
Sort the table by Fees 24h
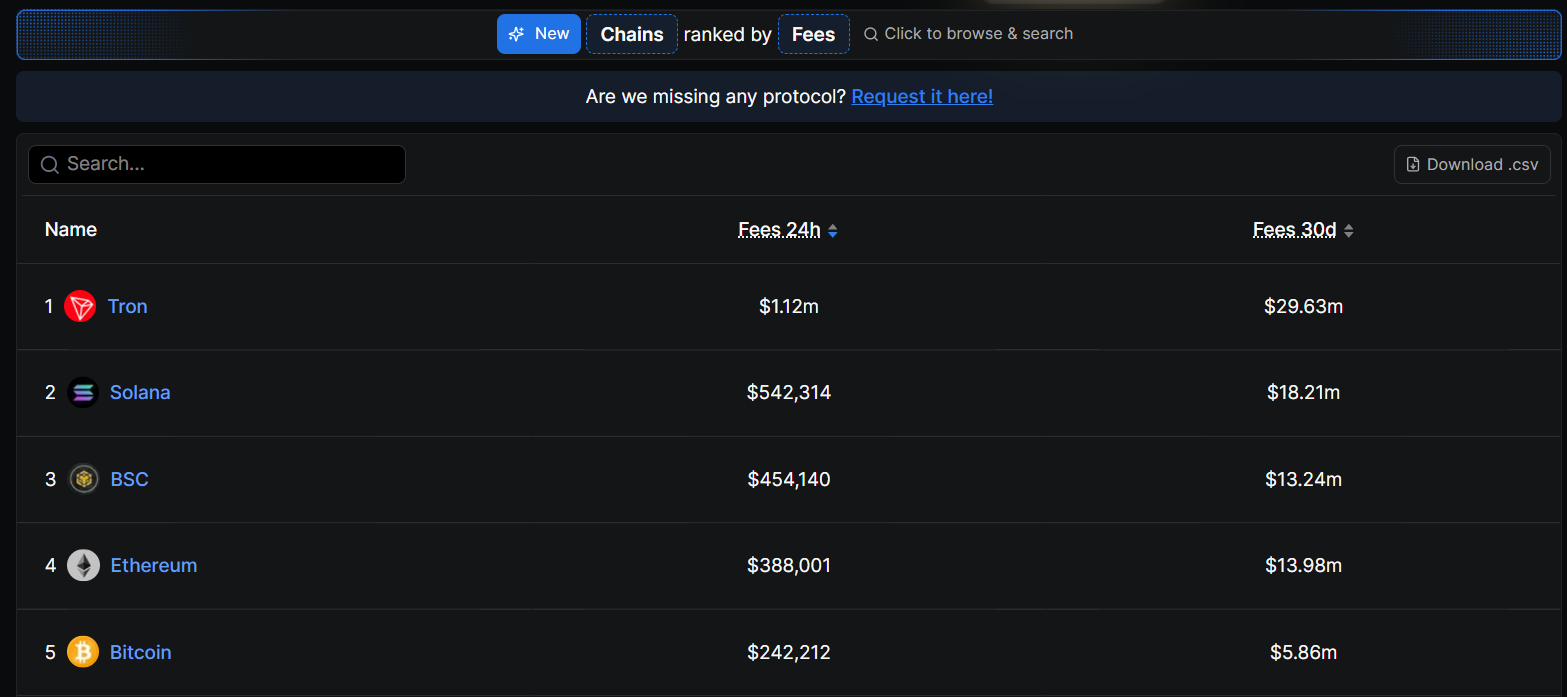(787, 230)
